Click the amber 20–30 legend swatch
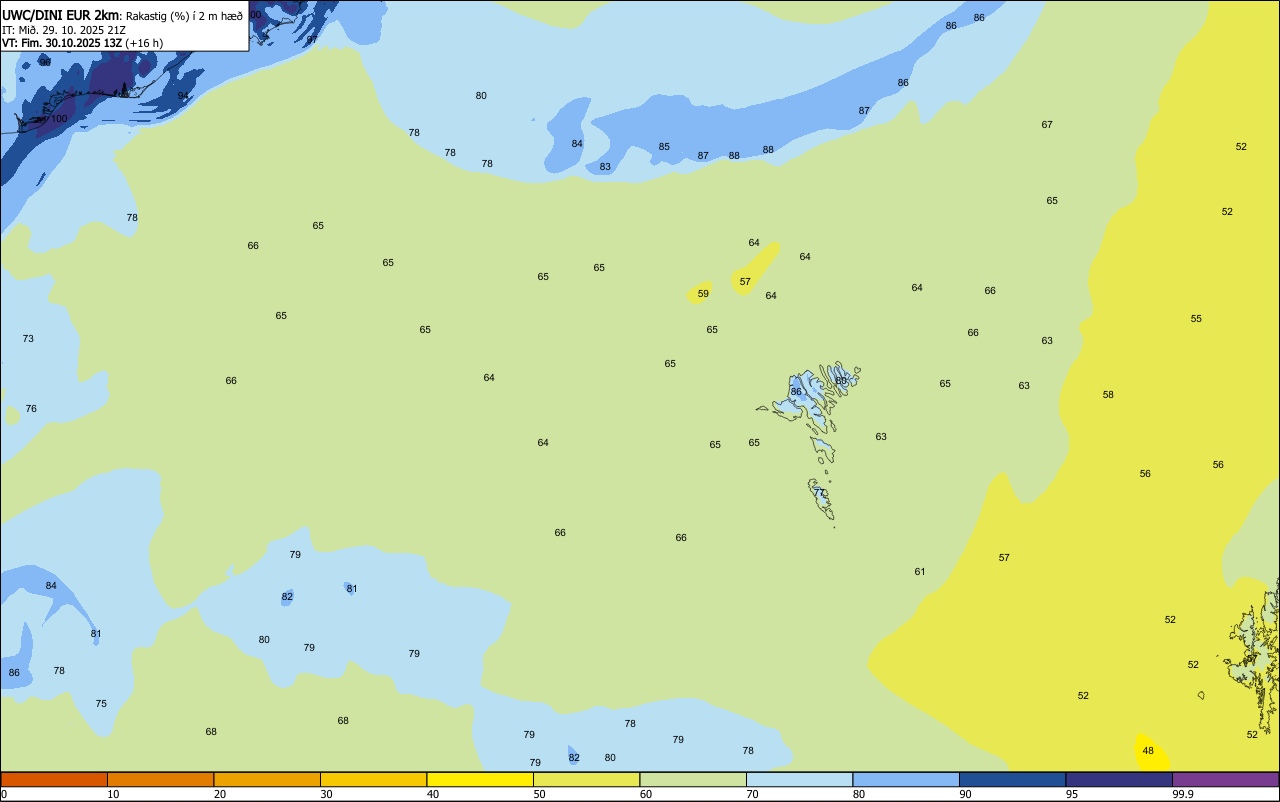The height and width of the screenshot is (802, 1280). [267, 779]
